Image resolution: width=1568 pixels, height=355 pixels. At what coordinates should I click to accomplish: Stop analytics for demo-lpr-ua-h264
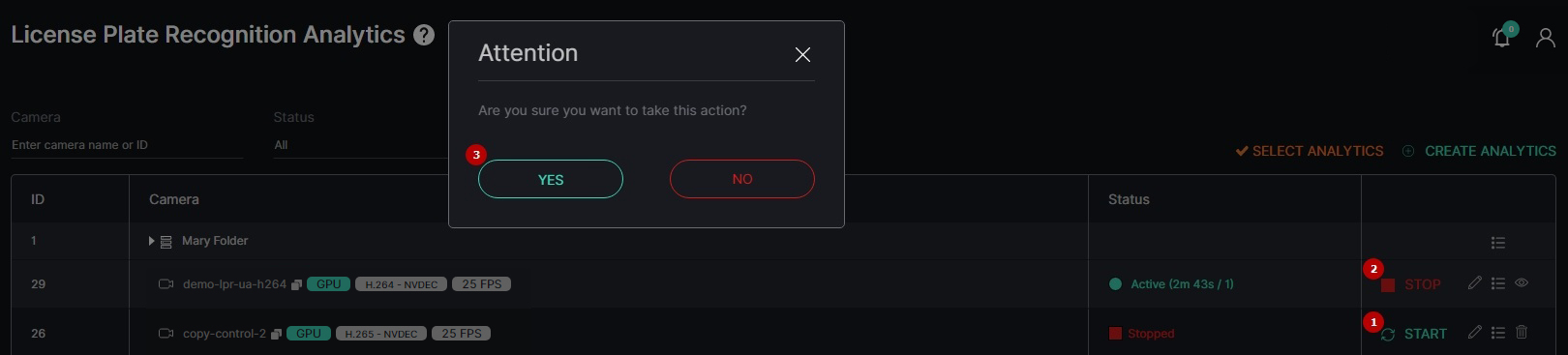coord(1411,284)
